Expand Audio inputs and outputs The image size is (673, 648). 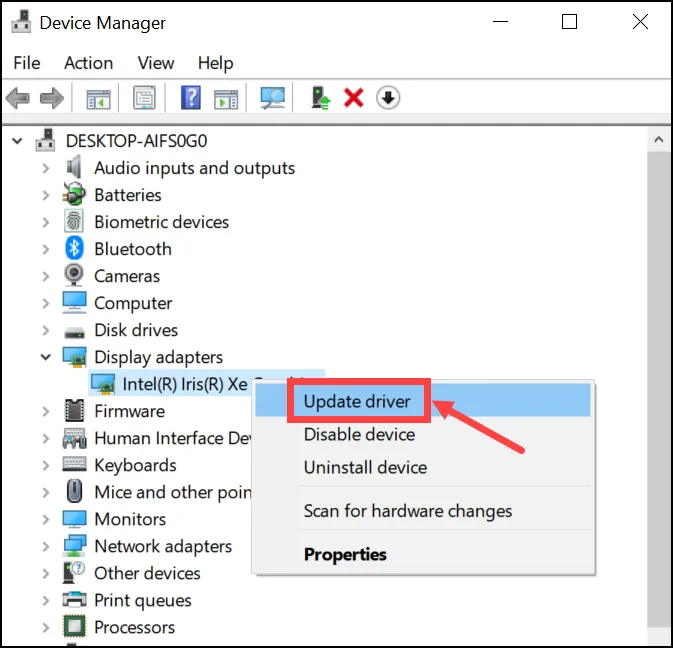click(x=46, y=168)
